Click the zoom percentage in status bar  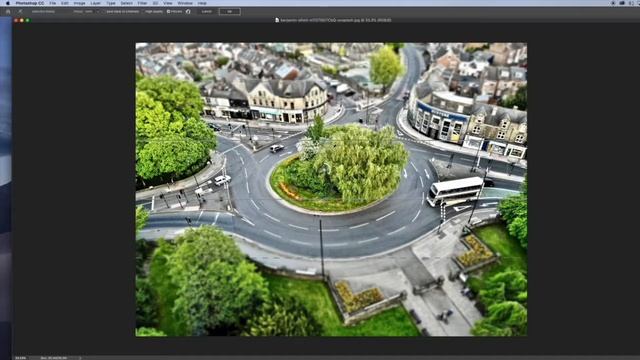(x=20, y=358)
